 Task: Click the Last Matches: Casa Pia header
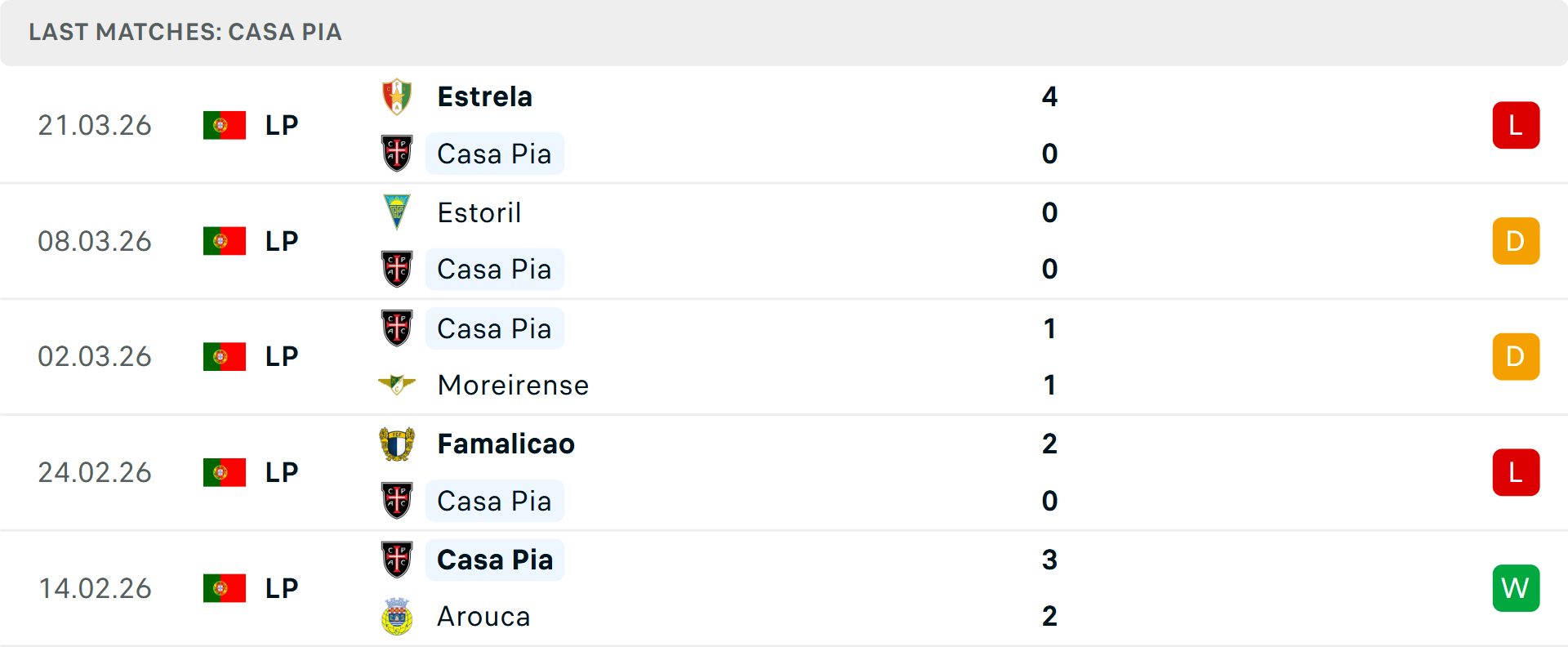[185, 32]
